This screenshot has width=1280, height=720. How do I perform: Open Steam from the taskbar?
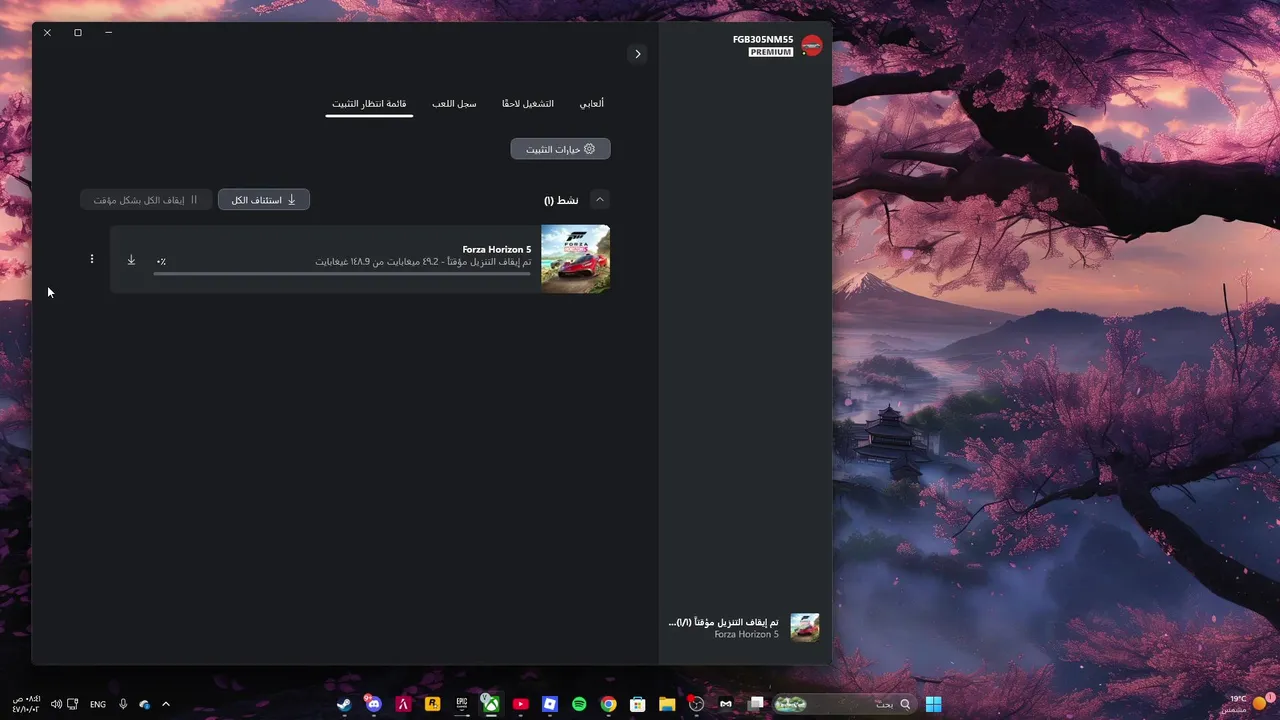(x=344, y=704)
